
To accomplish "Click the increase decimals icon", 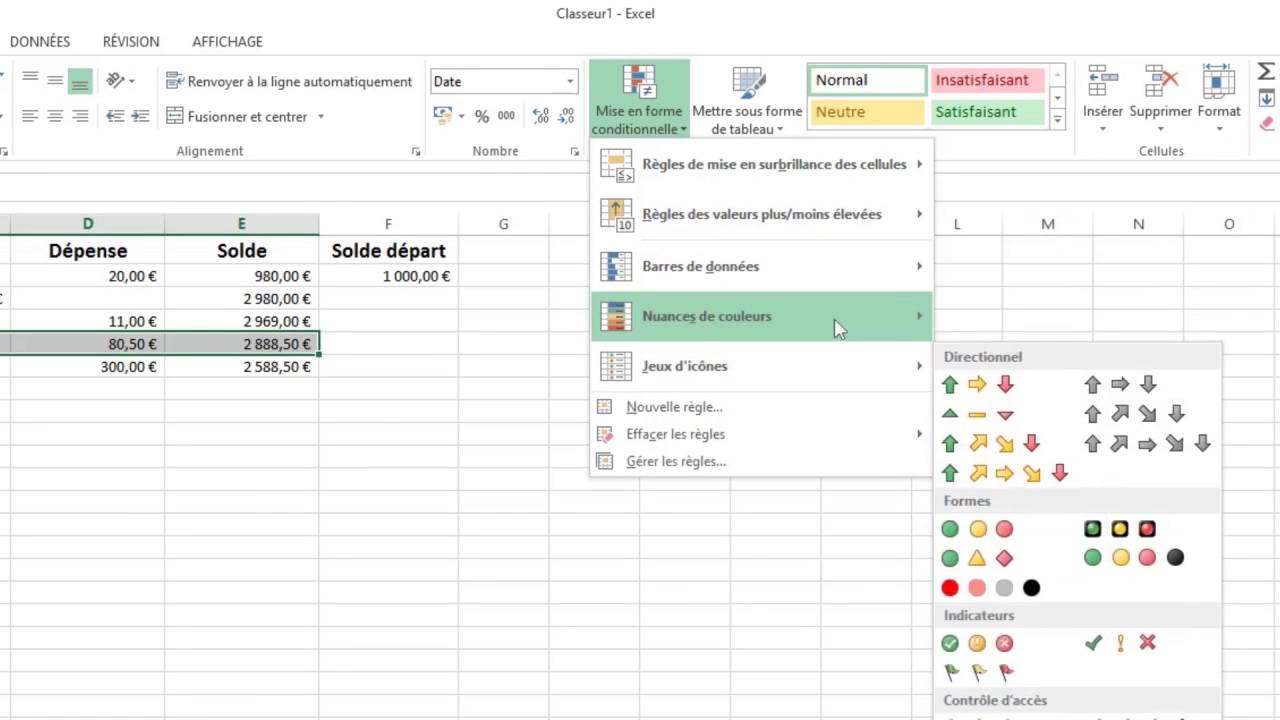I will coord(539,115).
